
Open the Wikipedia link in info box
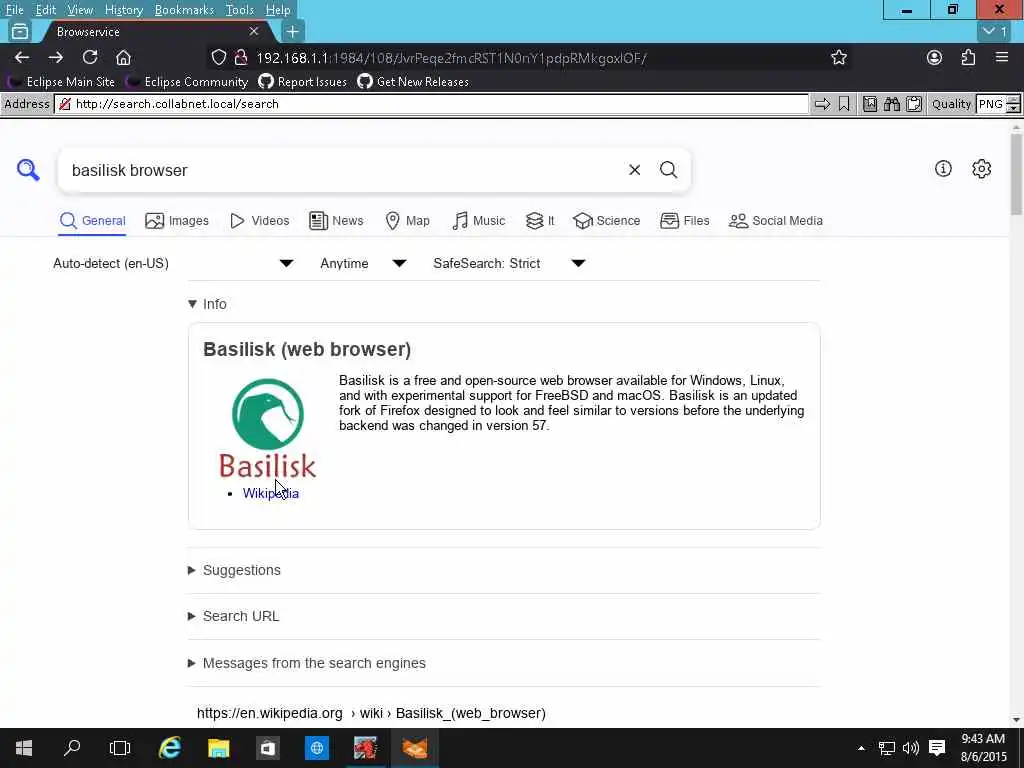tap(270, 493)
